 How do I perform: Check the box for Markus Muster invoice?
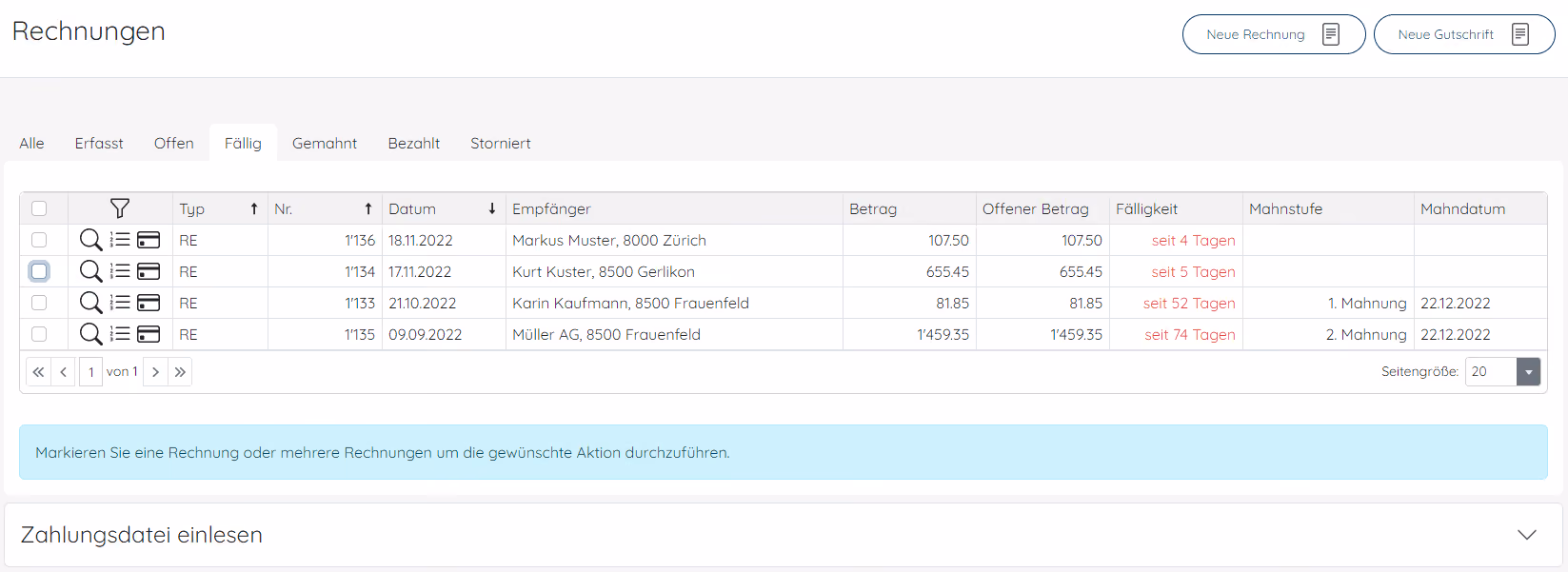click(39, 240)
